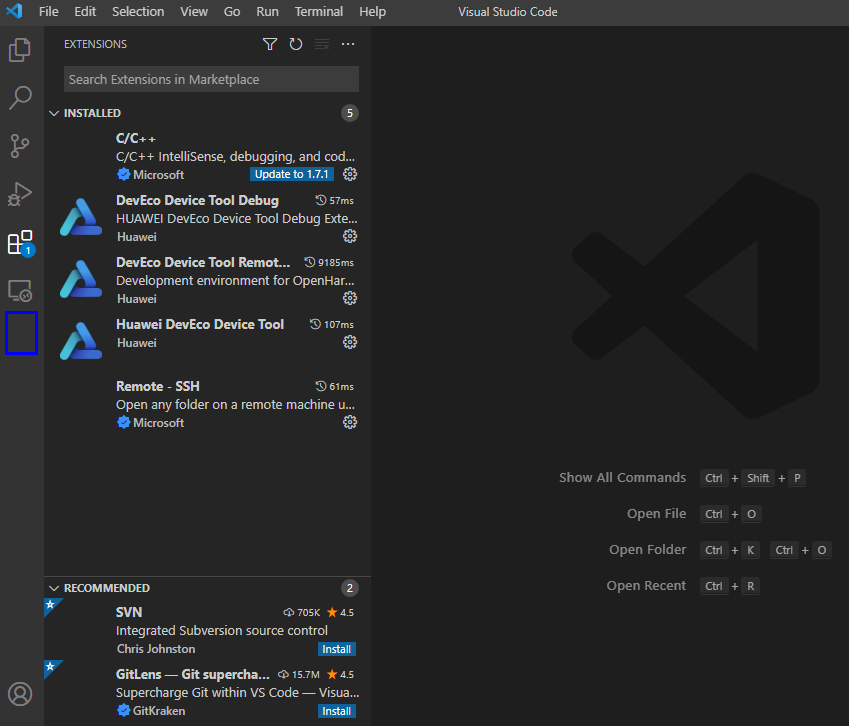Select the C/C++ extension entry
849x726 pixels.
(x=207, y=156)
